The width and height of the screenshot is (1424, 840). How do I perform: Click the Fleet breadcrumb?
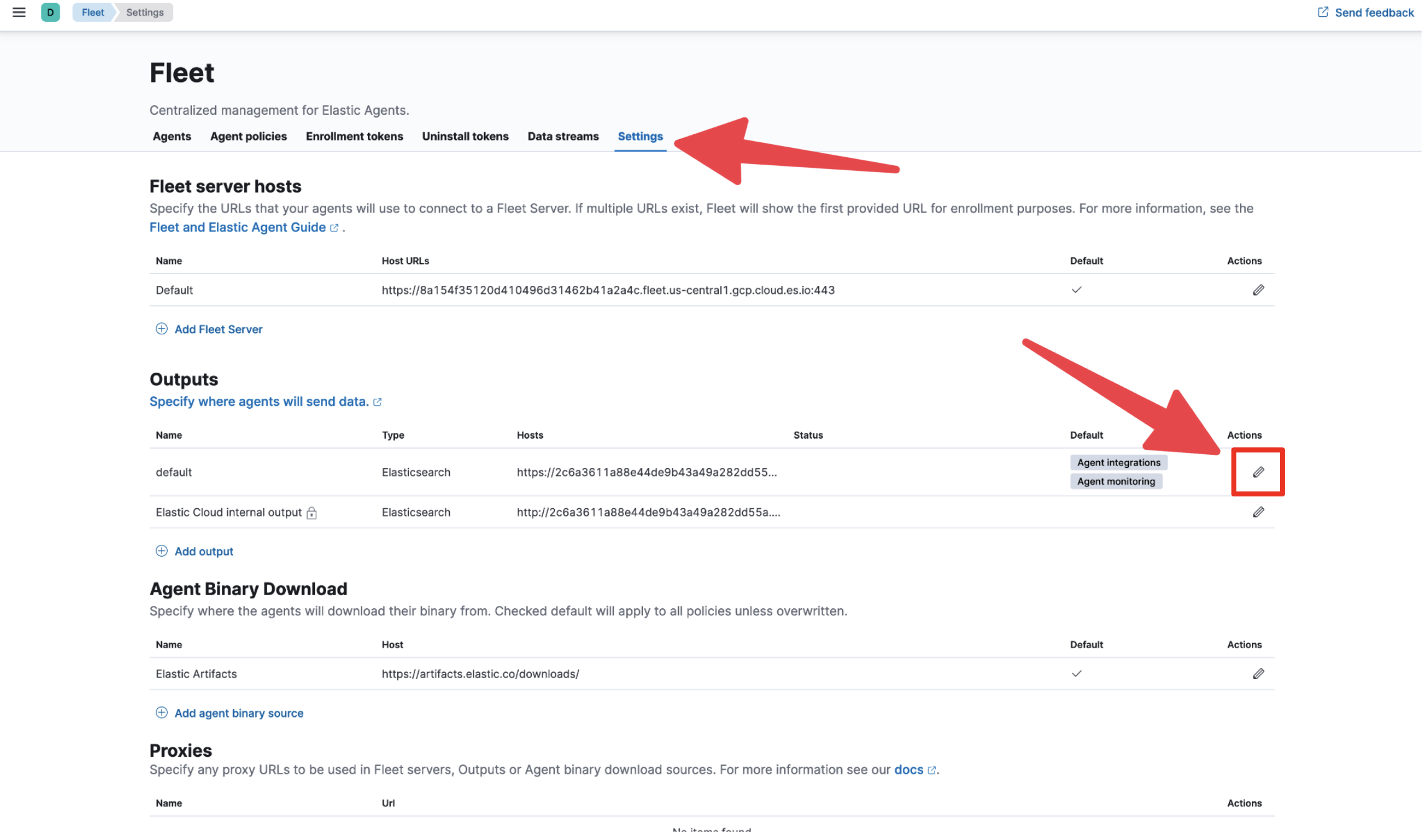tap(93, 12)
